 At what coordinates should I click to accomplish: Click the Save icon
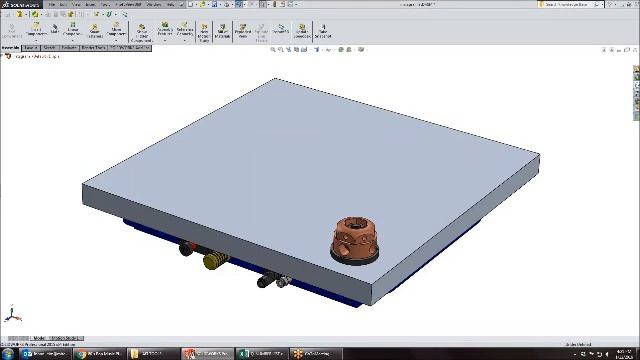coord(214,4)
